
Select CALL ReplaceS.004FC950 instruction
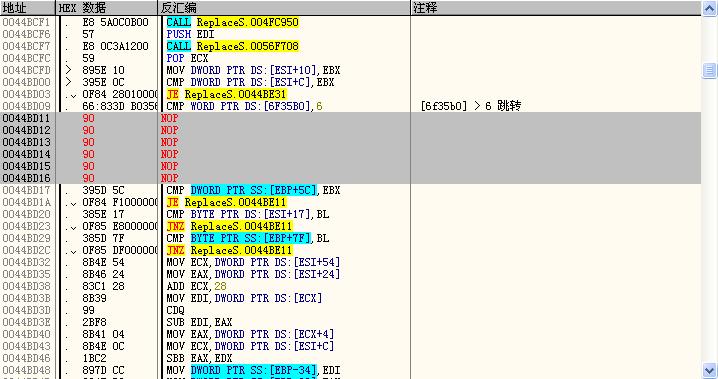pos(233,22)
